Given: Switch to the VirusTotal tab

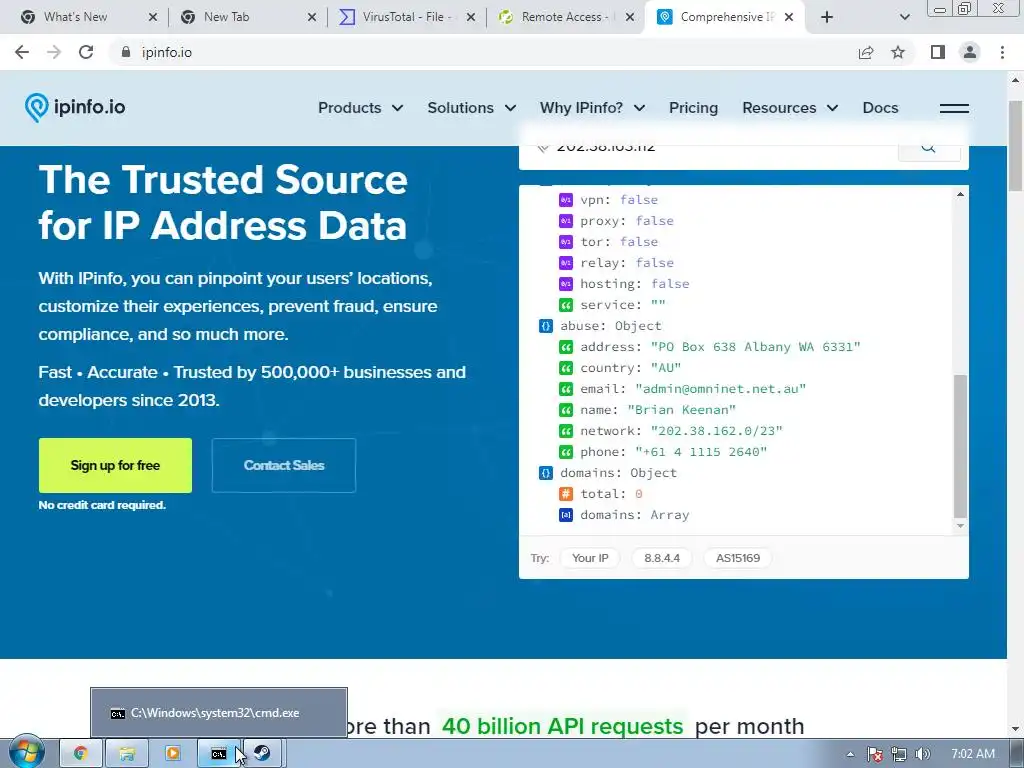Looking at the screenshot, I should click(403, 17).
